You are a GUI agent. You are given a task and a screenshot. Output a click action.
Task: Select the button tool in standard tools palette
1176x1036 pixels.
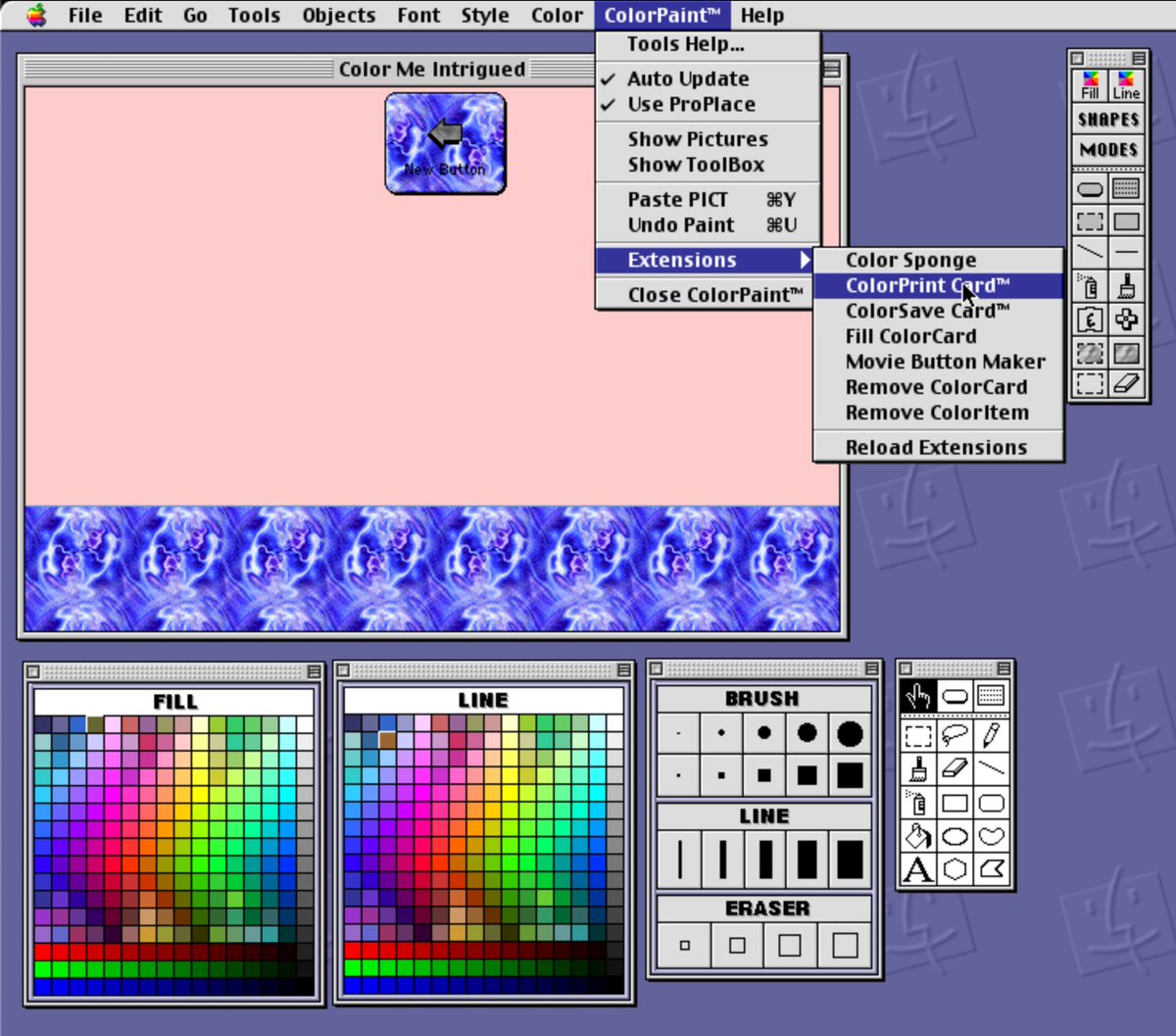(955, 697)
